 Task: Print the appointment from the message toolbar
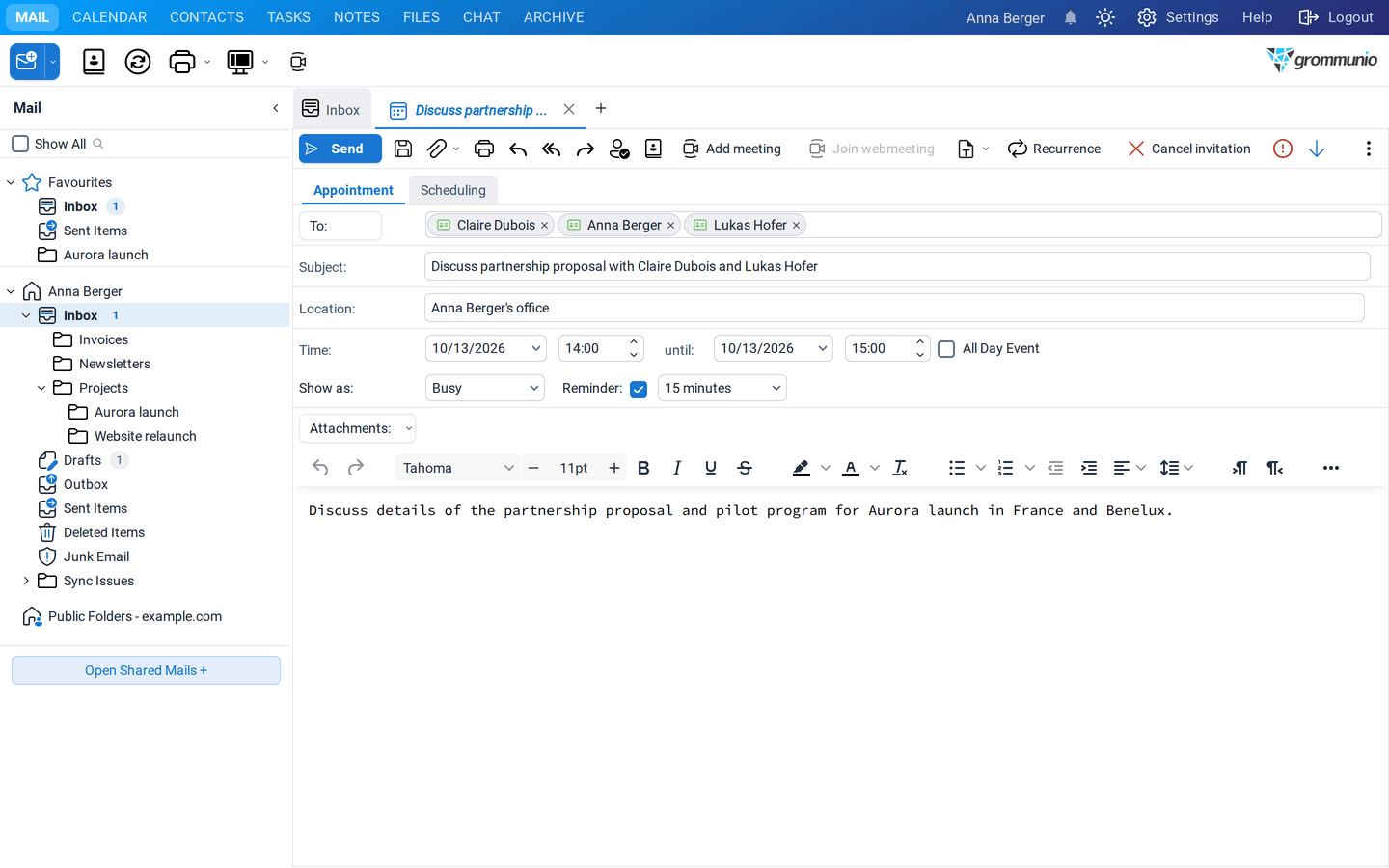click(484, 149)
